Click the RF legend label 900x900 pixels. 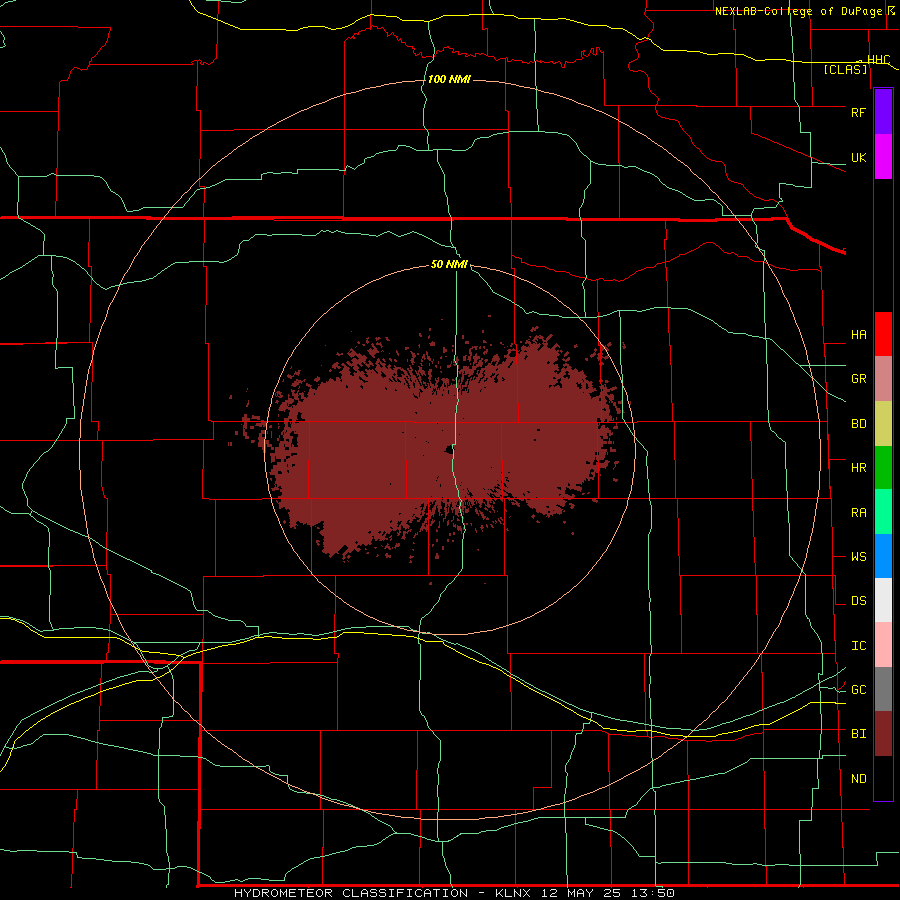(x=858, y=113)
